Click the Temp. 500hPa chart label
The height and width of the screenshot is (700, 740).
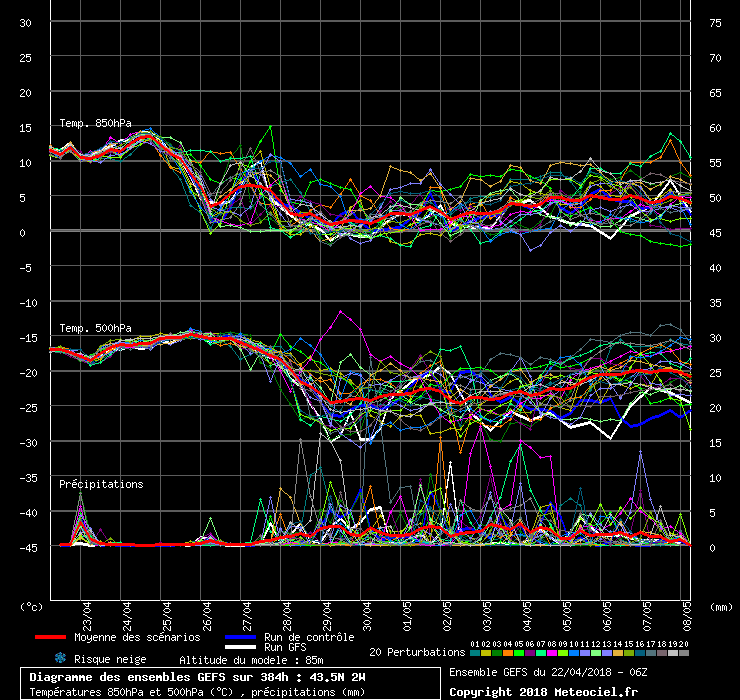tap(95, 328)
